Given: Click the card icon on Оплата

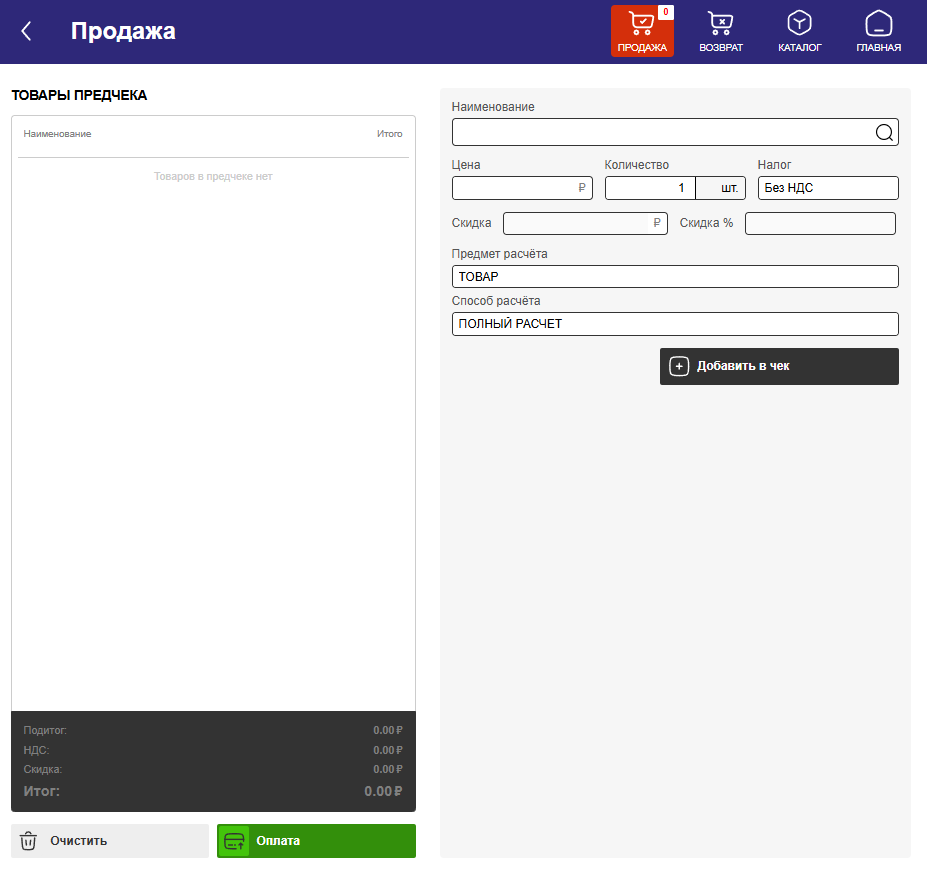Looking at the screenshot, I should click(x=234, y=841).
